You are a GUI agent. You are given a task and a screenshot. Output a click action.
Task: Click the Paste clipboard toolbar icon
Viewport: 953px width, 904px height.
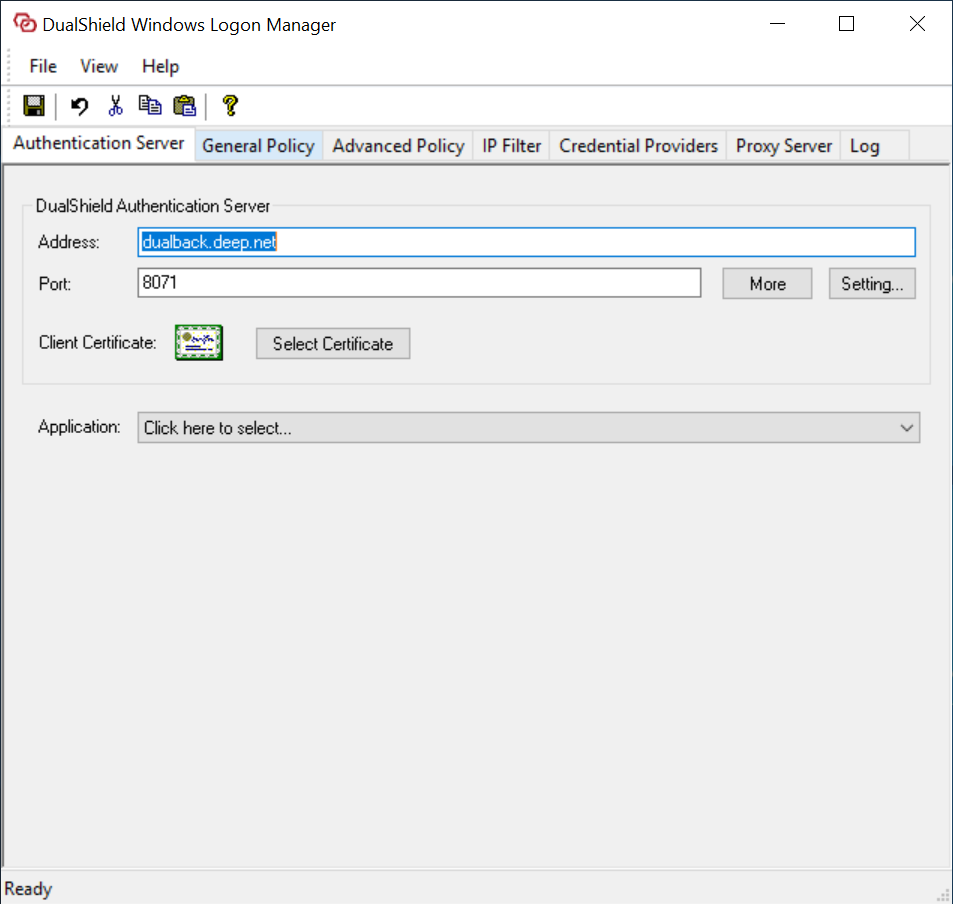(x=185, y=105)
